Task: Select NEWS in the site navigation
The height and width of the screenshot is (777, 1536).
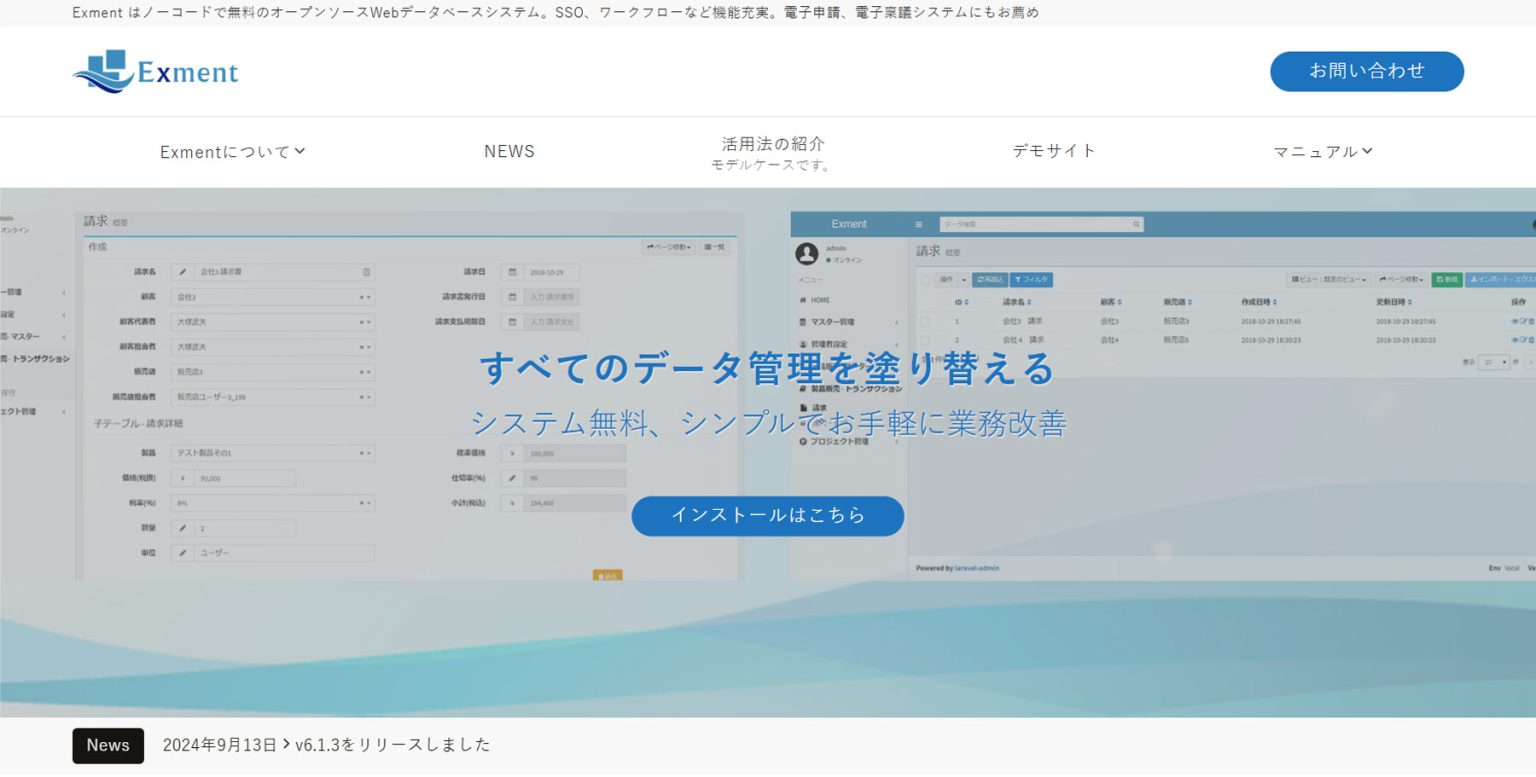Action: [509, 151]
